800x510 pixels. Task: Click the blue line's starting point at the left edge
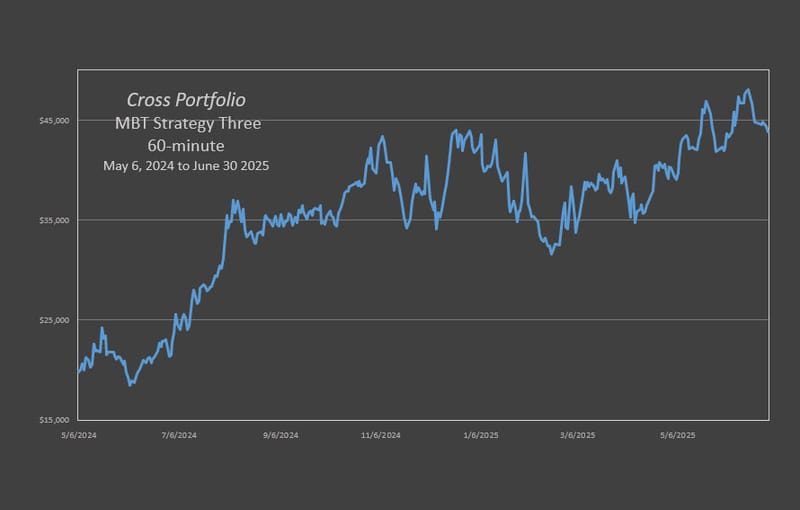(x=78, y=372)
